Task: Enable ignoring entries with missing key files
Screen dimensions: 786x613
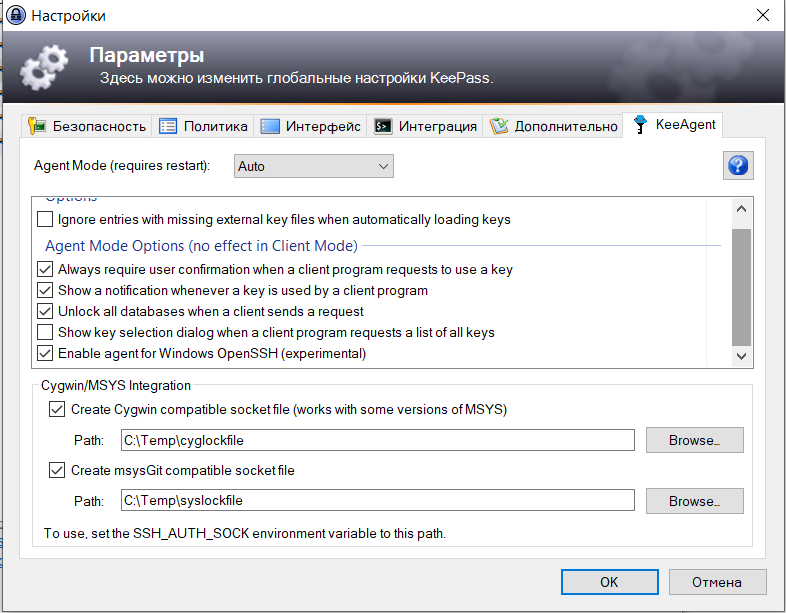Action: click(45, 219)
